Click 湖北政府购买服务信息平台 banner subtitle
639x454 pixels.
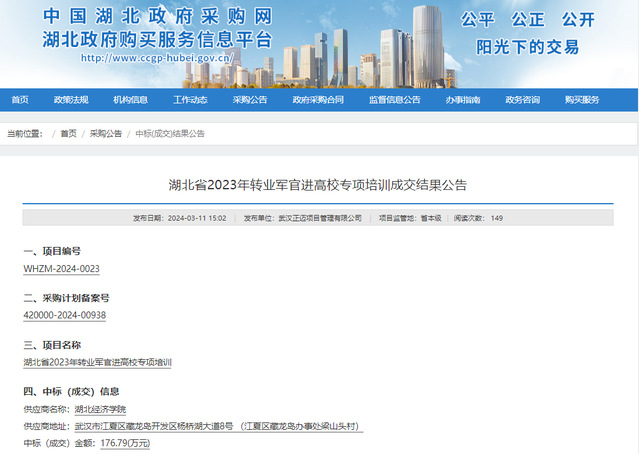click(157, 40)
